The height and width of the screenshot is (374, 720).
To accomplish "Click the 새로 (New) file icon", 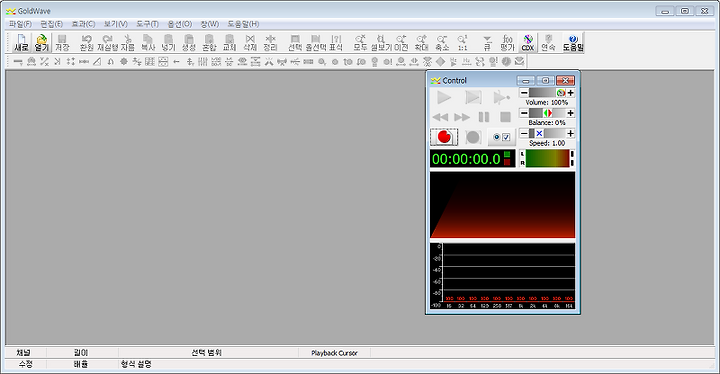I will [21, 43].
